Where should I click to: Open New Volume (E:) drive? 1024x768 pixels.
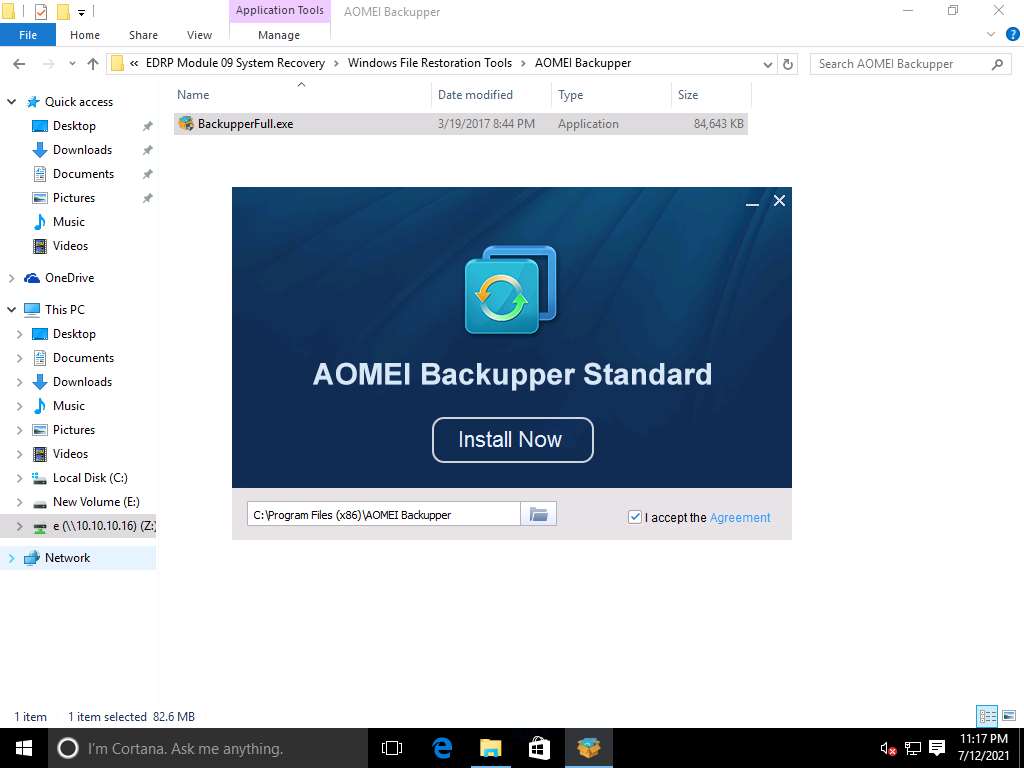96,502
